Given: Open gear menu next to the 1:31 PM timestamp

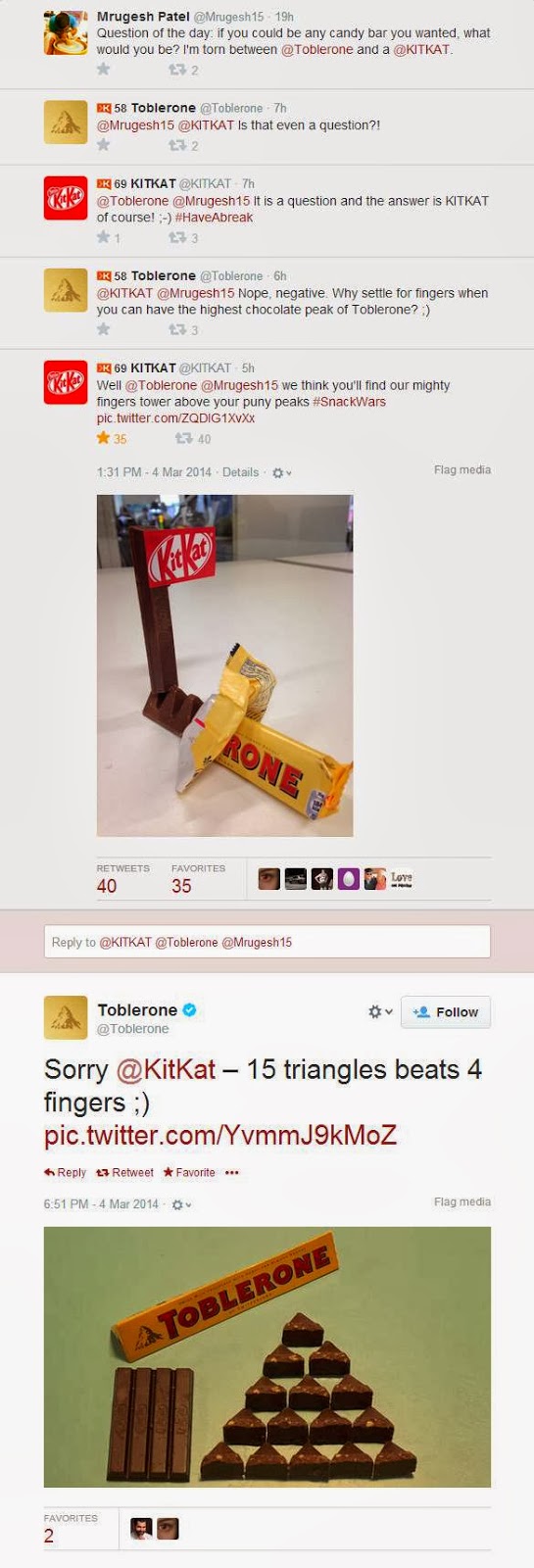Looking at the screenshot, I should coord(281,472).
